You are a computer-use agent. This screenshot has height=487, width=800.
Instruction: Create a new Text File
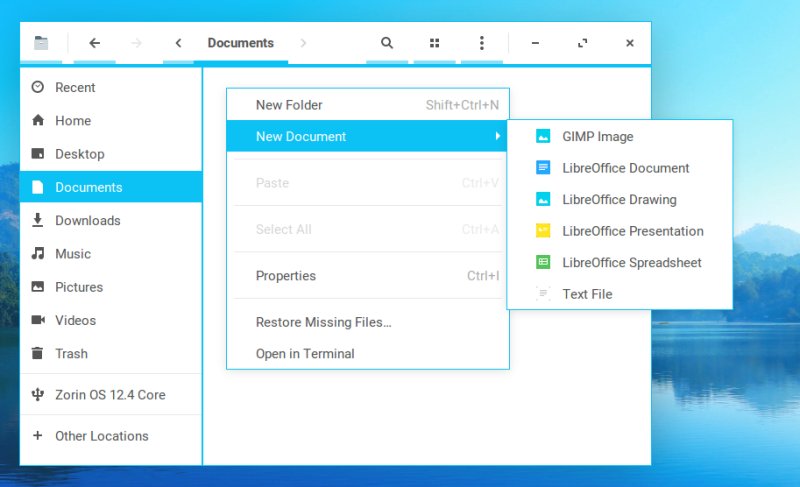[619, 294]
